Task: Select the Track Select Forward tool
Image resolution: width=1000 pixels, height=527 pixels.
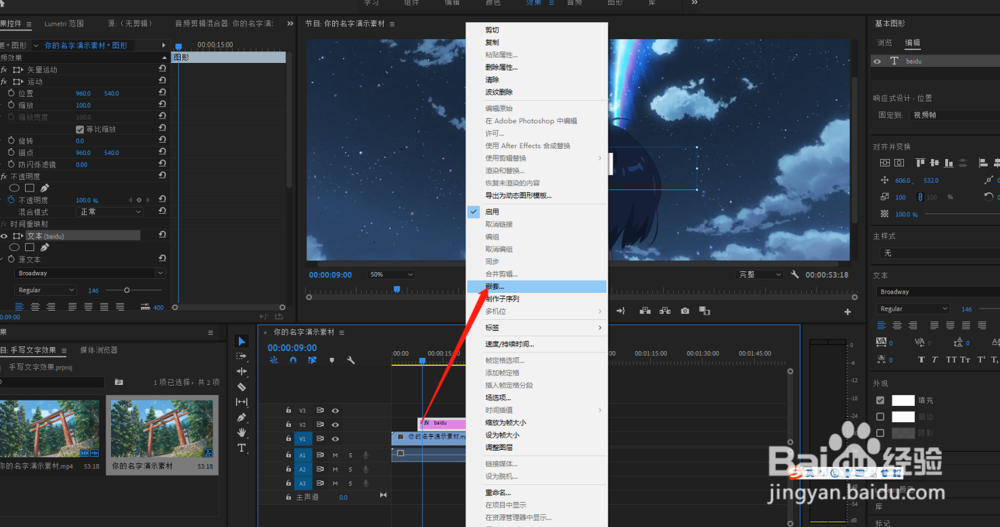Action: (241, 356)
